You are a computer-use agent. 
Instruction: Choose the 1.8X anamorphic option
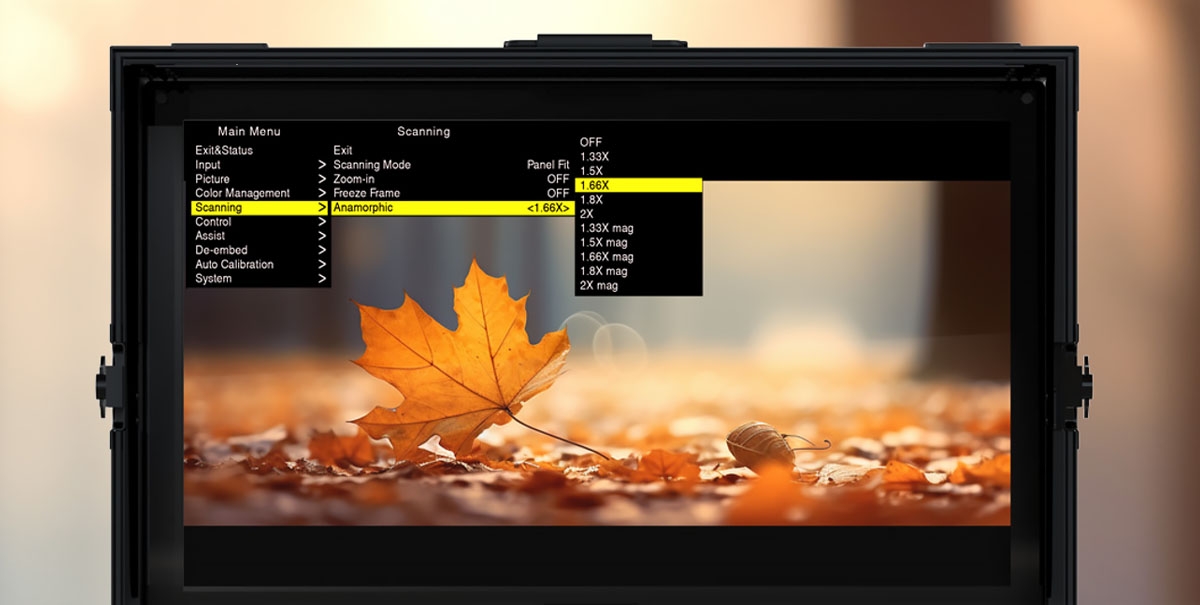point(592,200)
